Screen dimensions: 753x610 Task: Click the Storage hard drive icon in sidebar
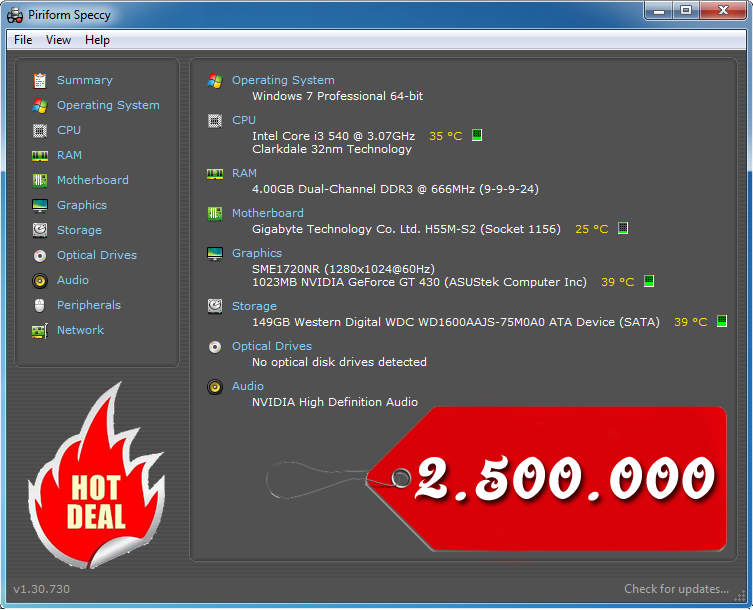pos(40,231)
